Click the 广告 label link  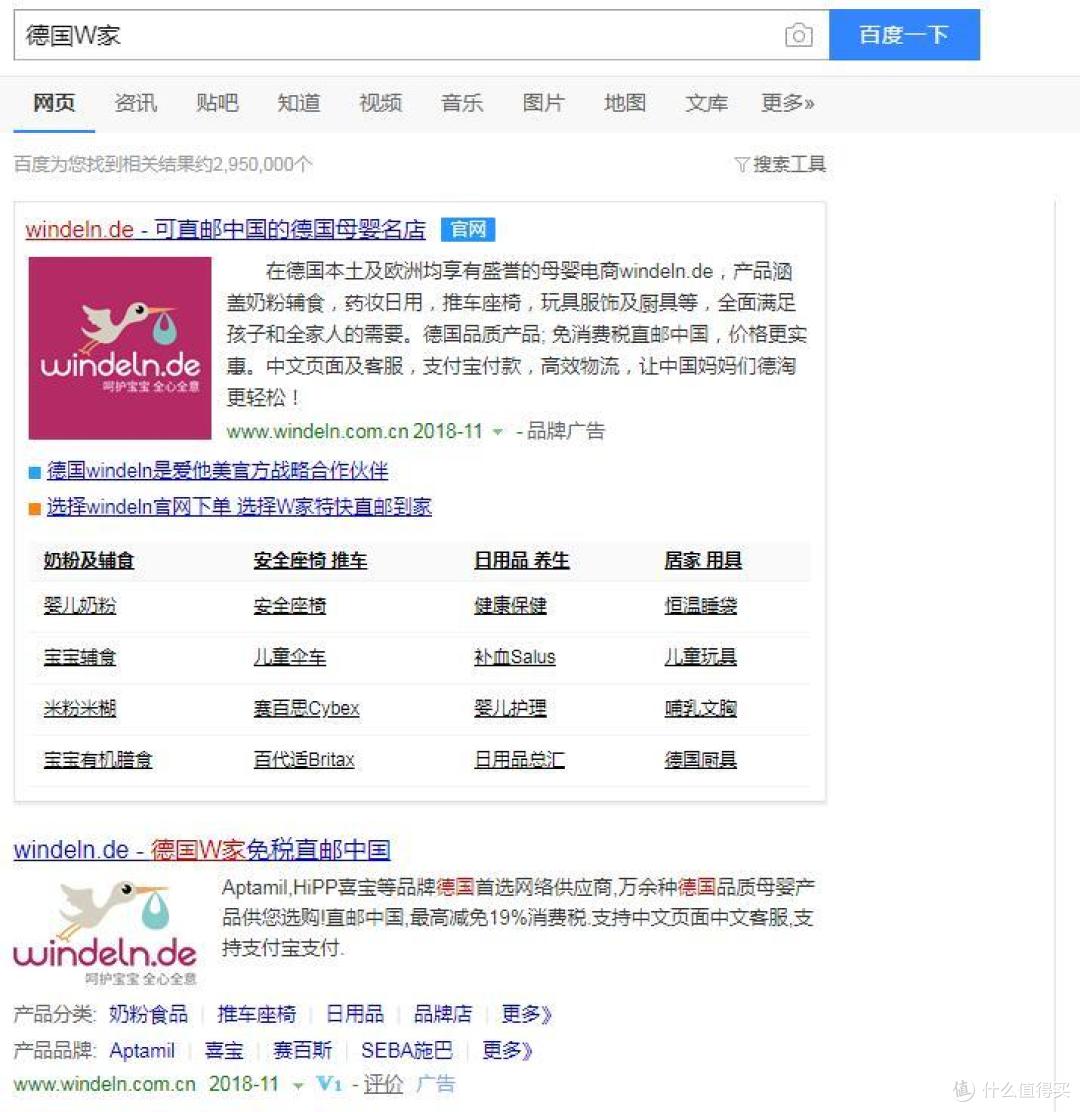click(435, 1084)
